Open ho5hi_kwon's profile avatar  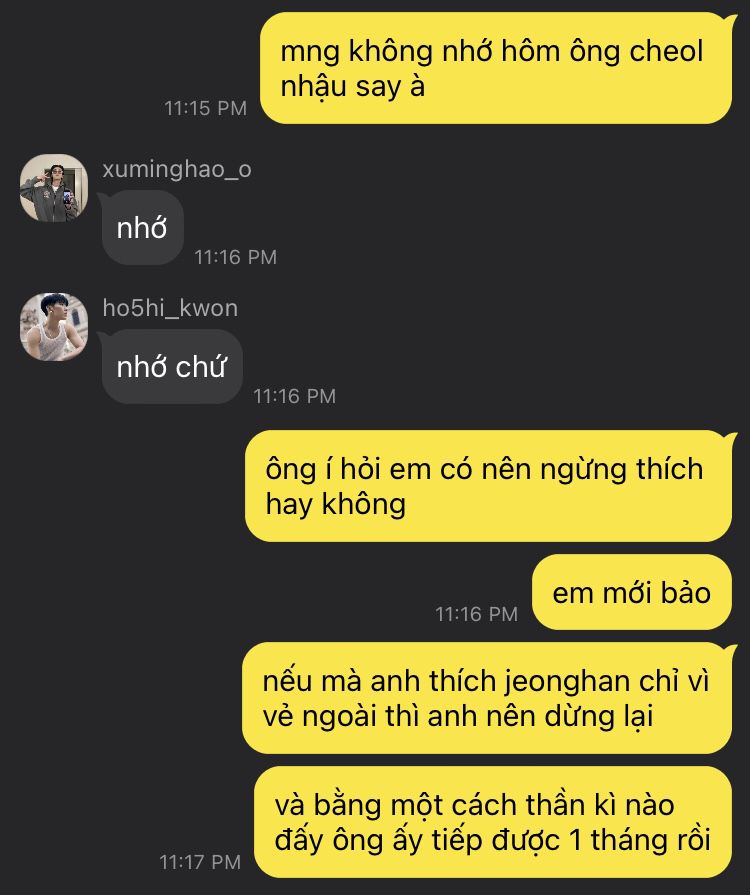(54, 326)
